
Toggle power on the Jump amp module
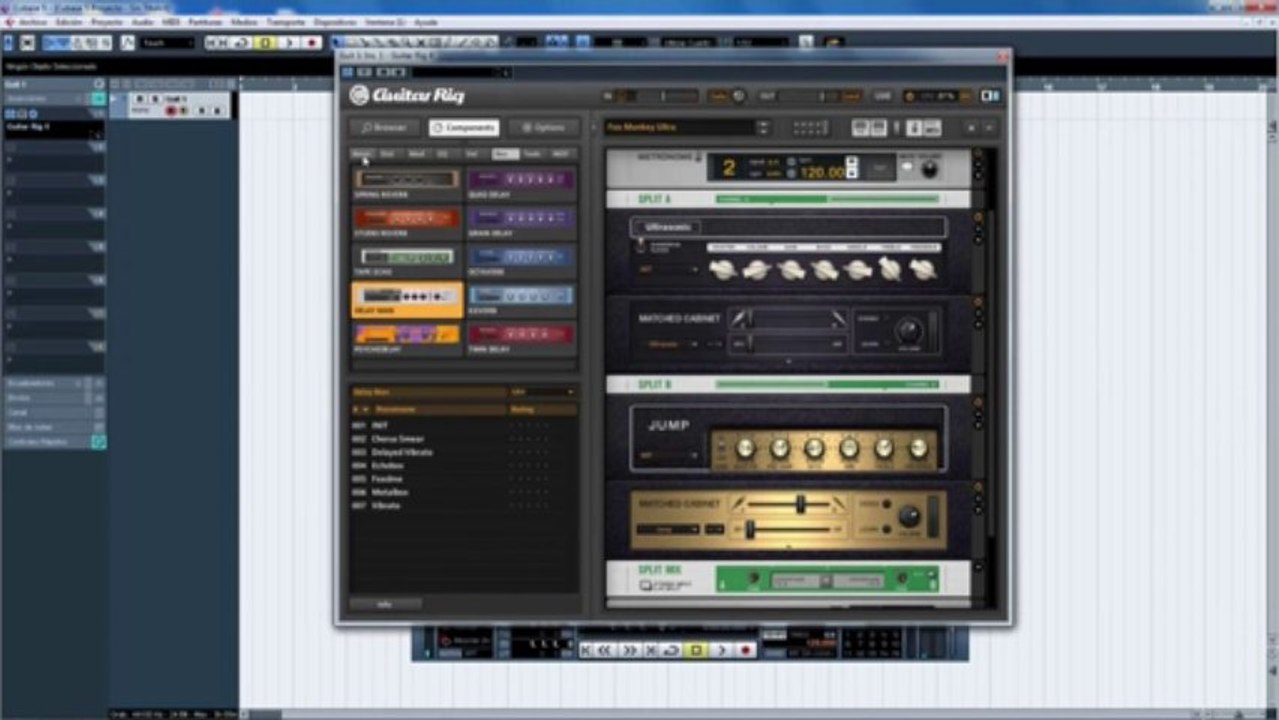(x=978, y=402)
